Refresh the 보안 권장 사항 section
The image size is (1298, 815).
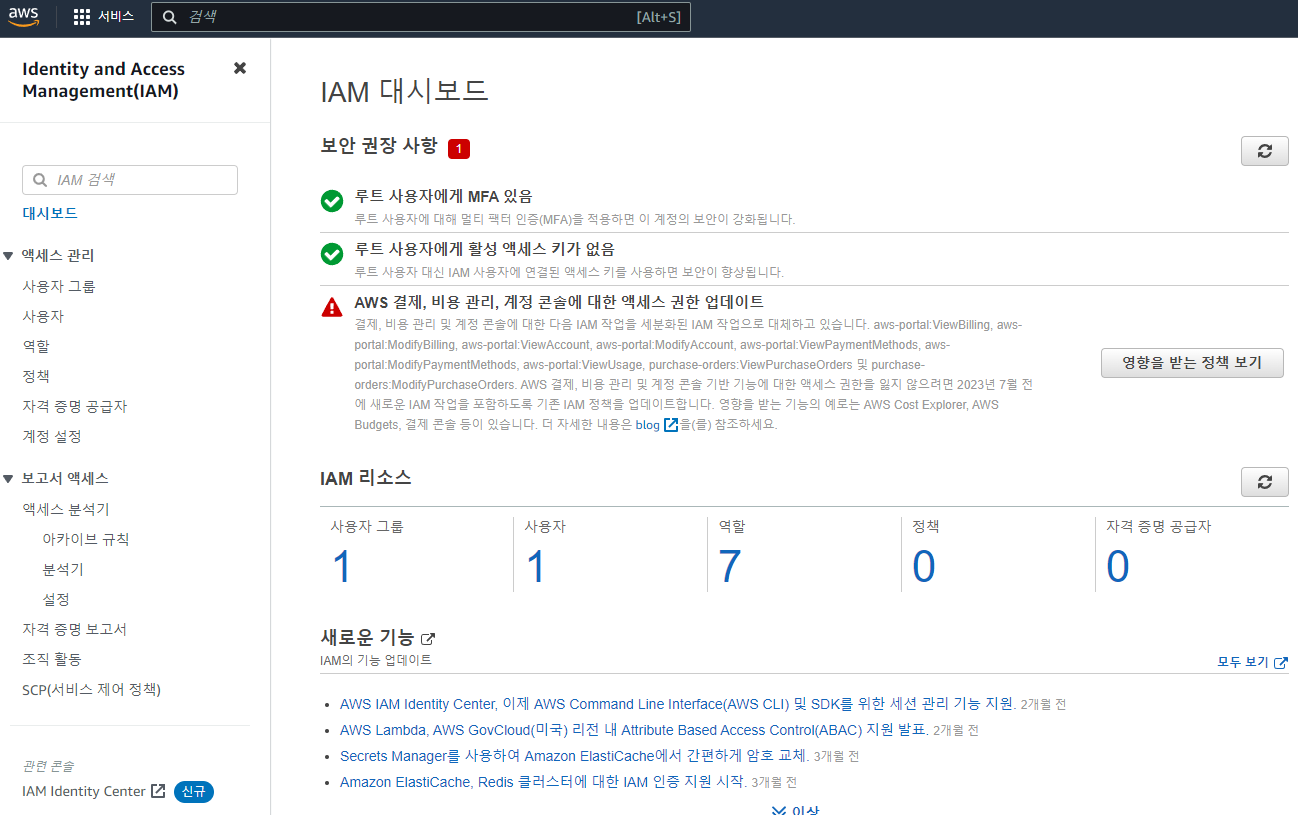(1265, 151)
